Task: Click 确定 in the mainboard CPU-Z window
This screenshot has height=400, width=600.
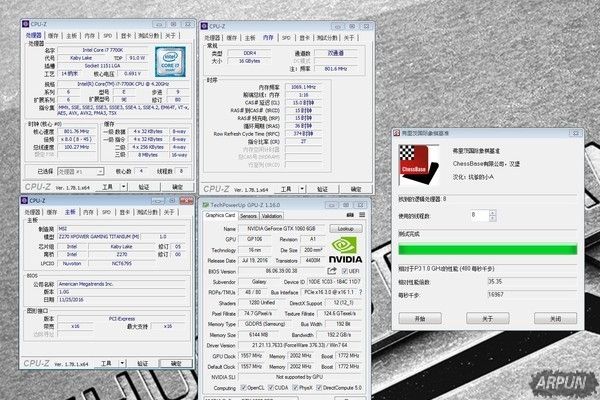Action: click(176, 363)
